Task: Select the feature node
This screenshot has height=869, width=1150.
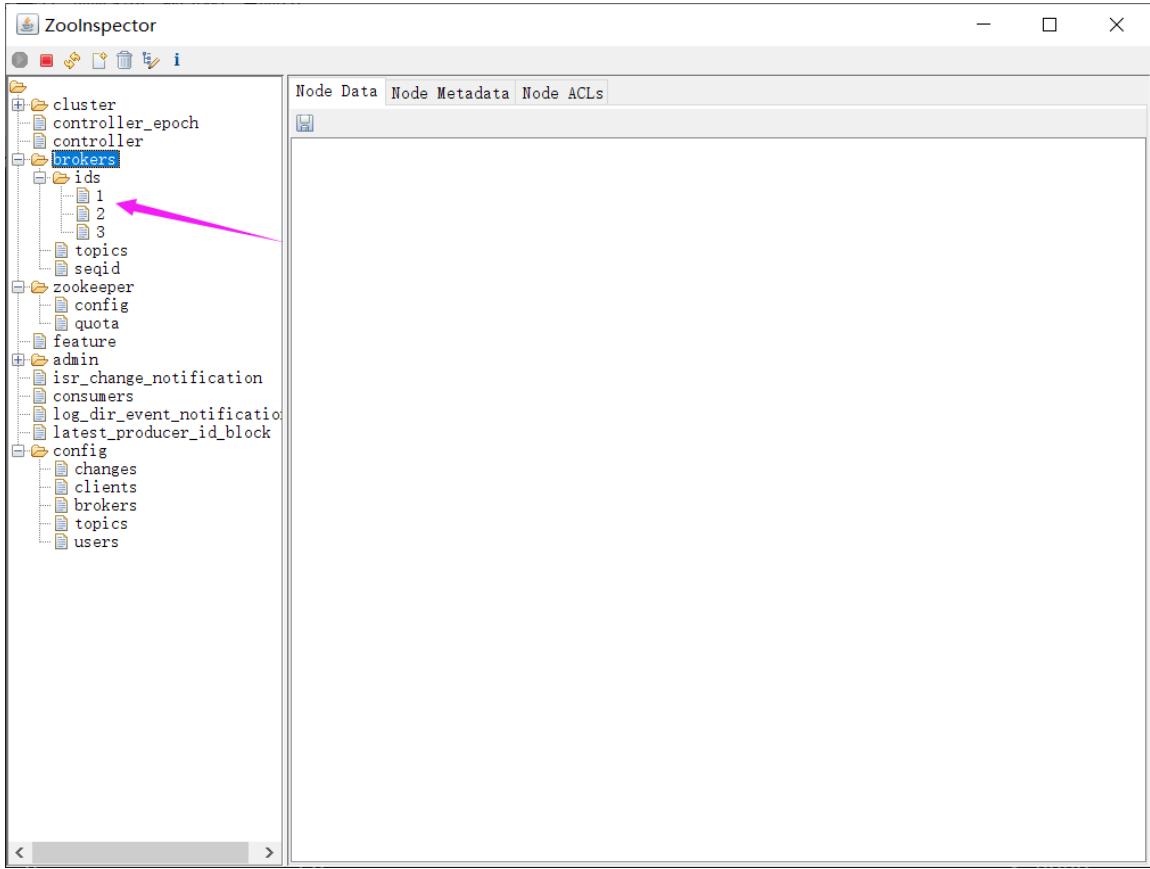Action: [x=84, y=342]
